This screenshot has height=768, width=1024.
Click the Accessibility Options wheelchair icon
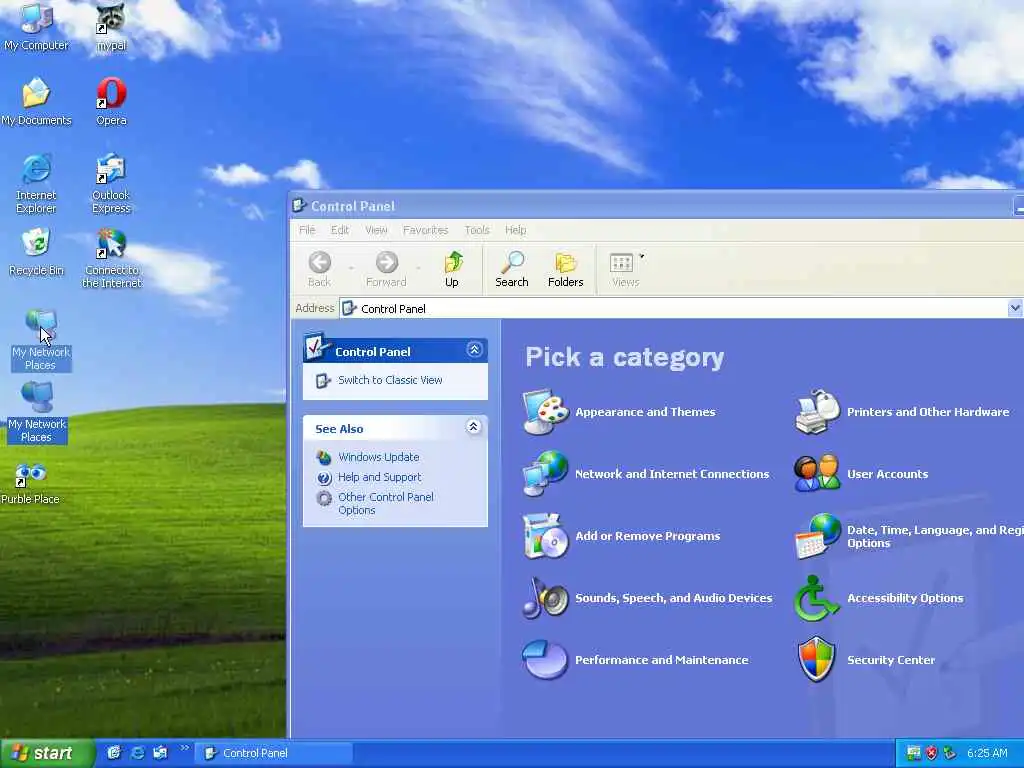coord(816,598)
